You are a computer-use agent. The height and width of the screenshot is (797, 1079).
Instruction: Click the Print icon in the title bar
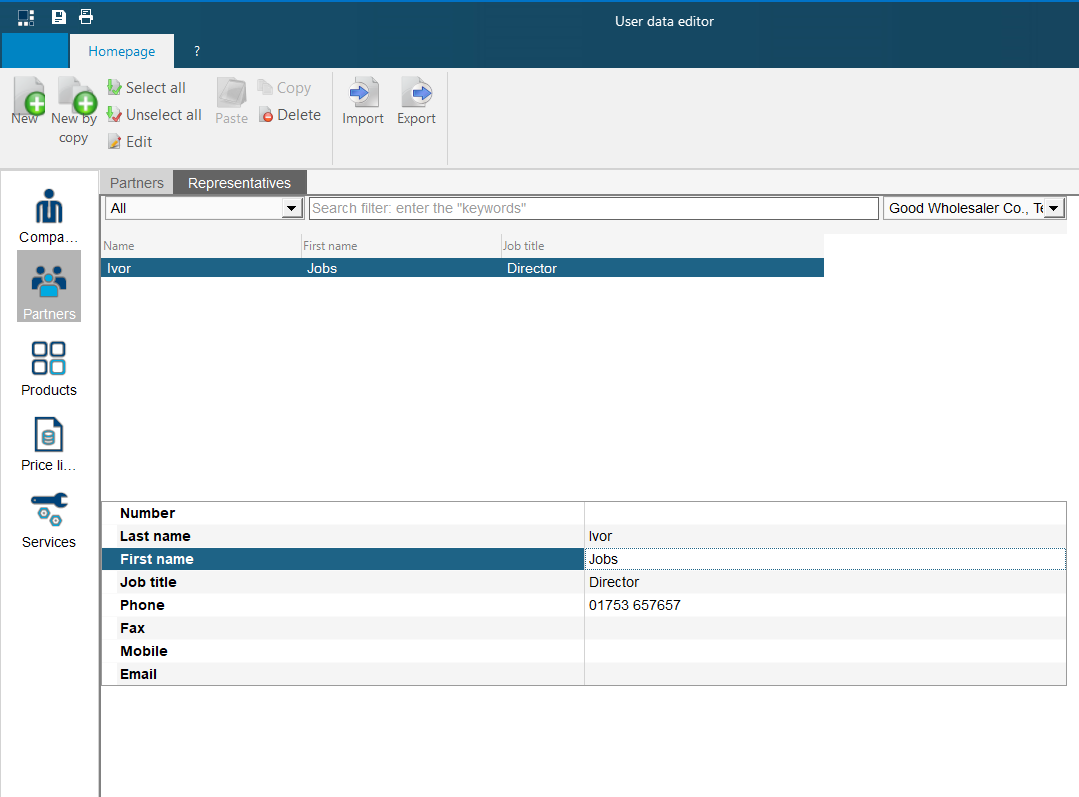click(x=86, y=16)
